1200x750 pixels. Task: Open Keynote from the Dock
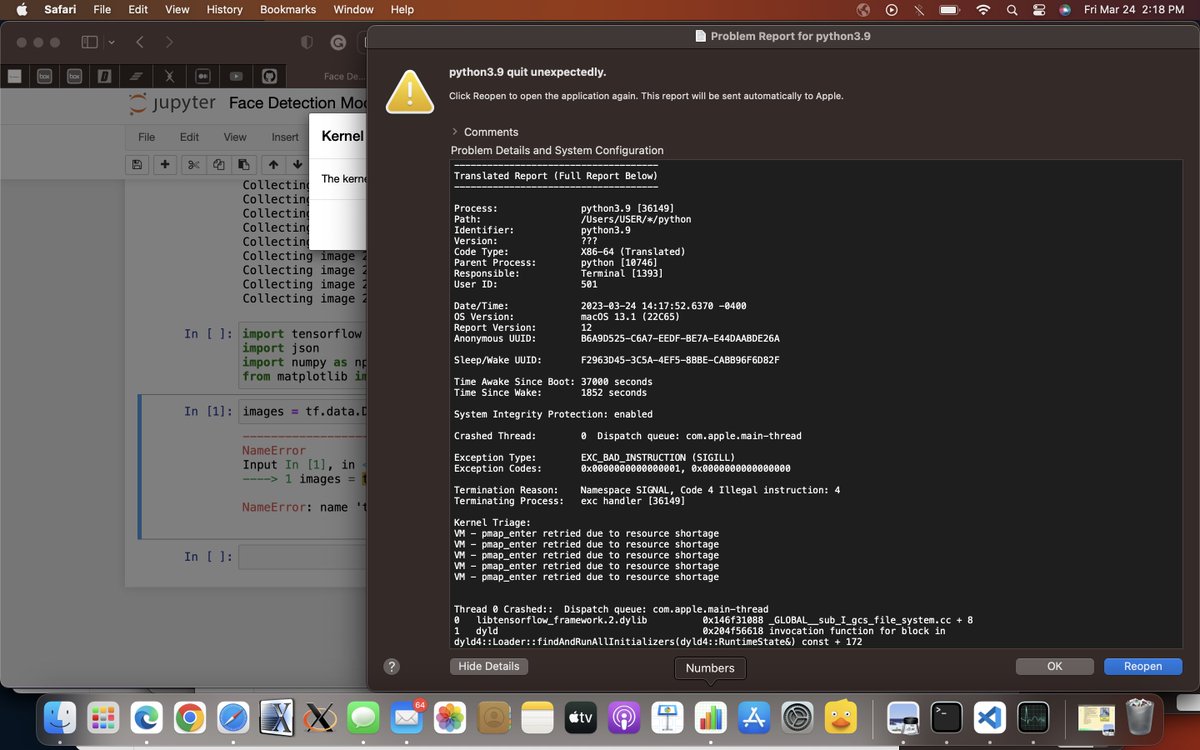[667, 716]
